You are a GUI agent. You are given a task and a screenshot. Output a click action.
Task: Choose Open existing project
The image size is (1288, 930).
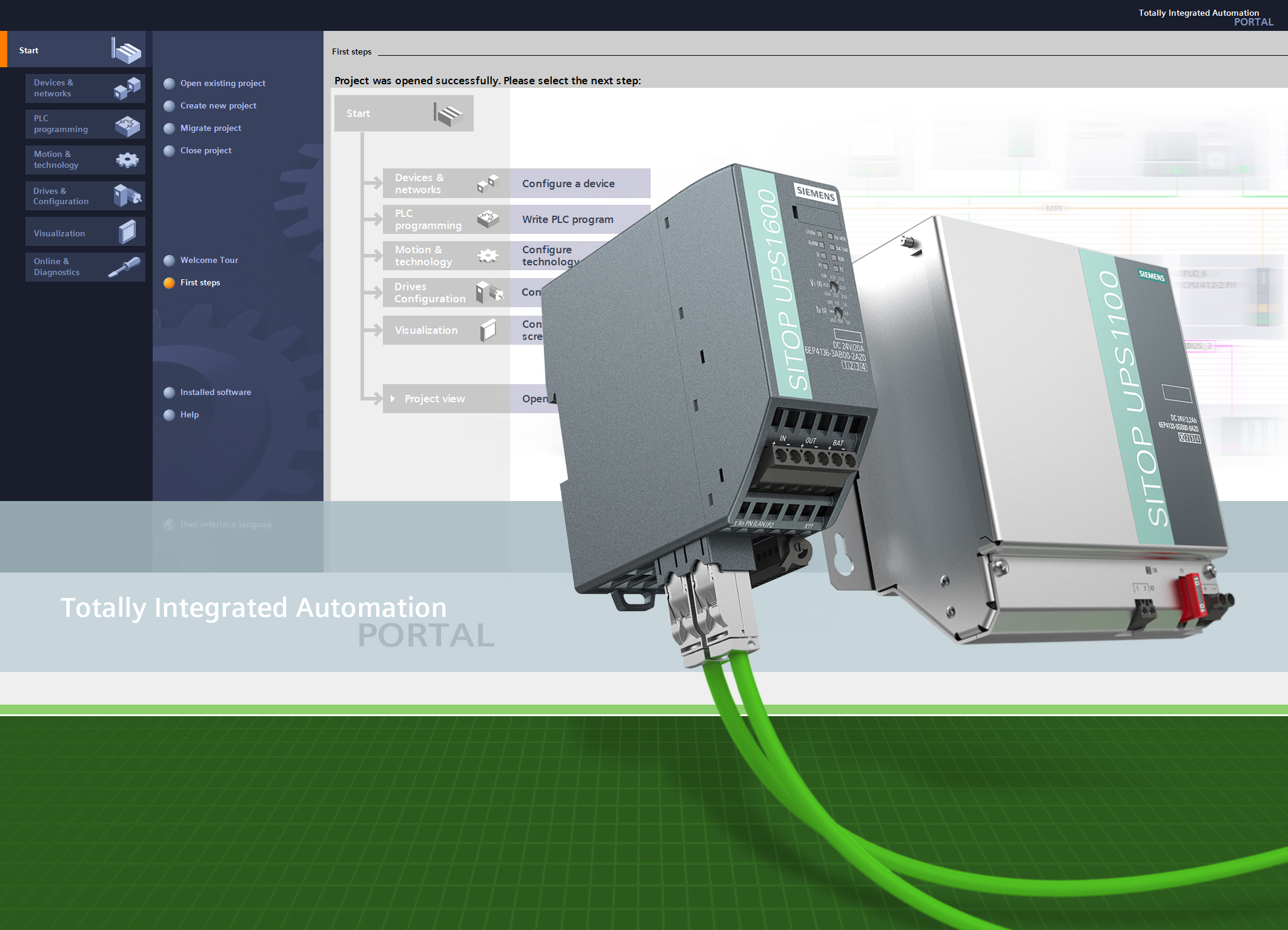(222, 83)
